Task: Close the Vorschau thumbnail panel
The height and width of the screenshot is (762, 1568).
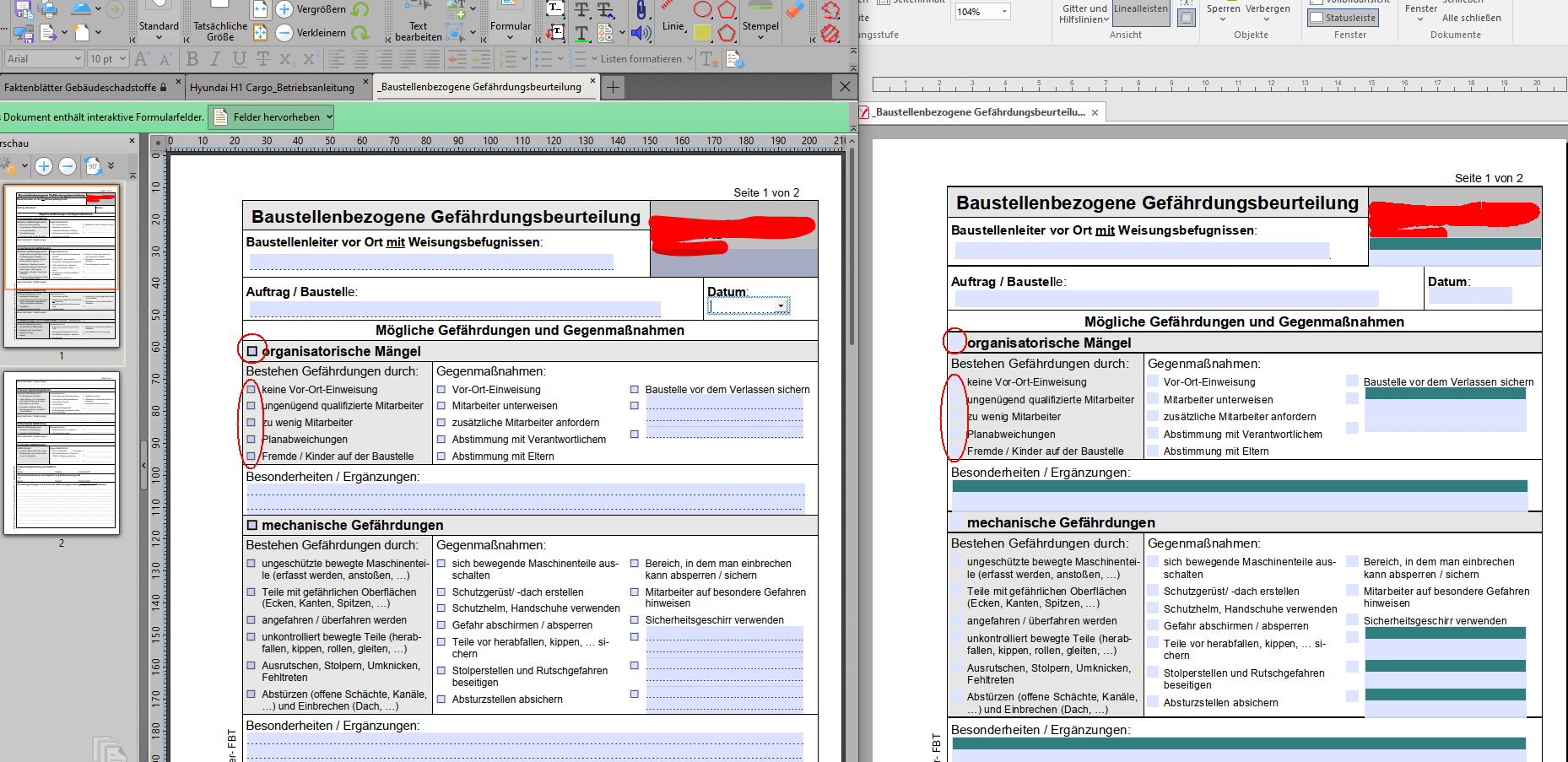Action: (x=132, y=141)
